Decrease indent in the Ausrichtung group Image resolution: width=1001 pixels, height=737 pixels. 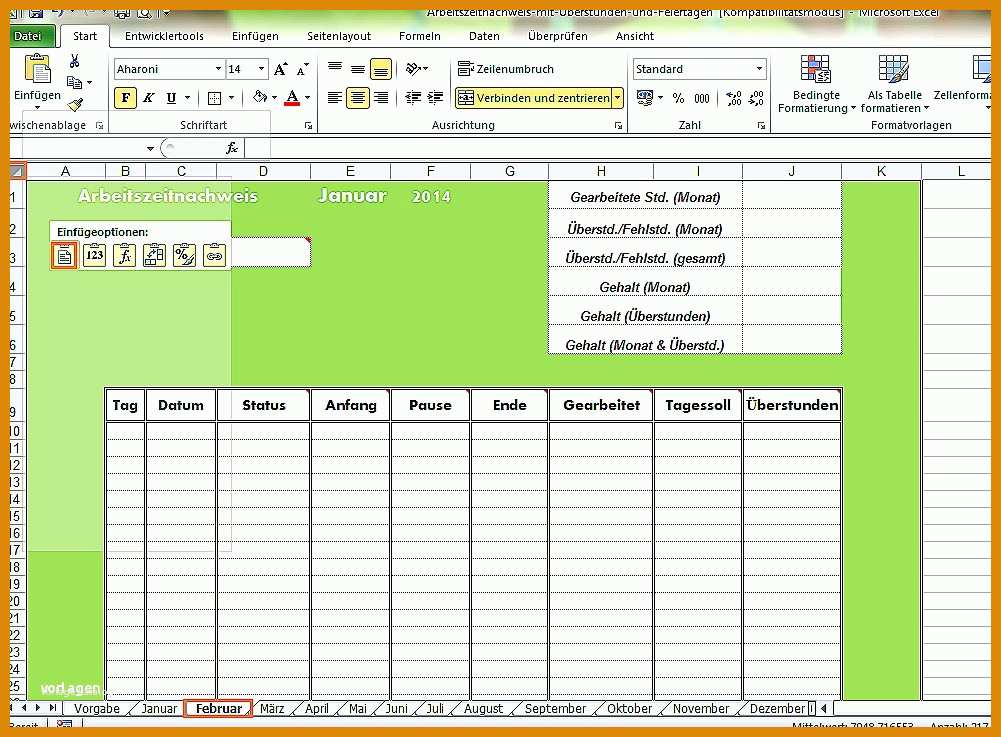(413, 98)
